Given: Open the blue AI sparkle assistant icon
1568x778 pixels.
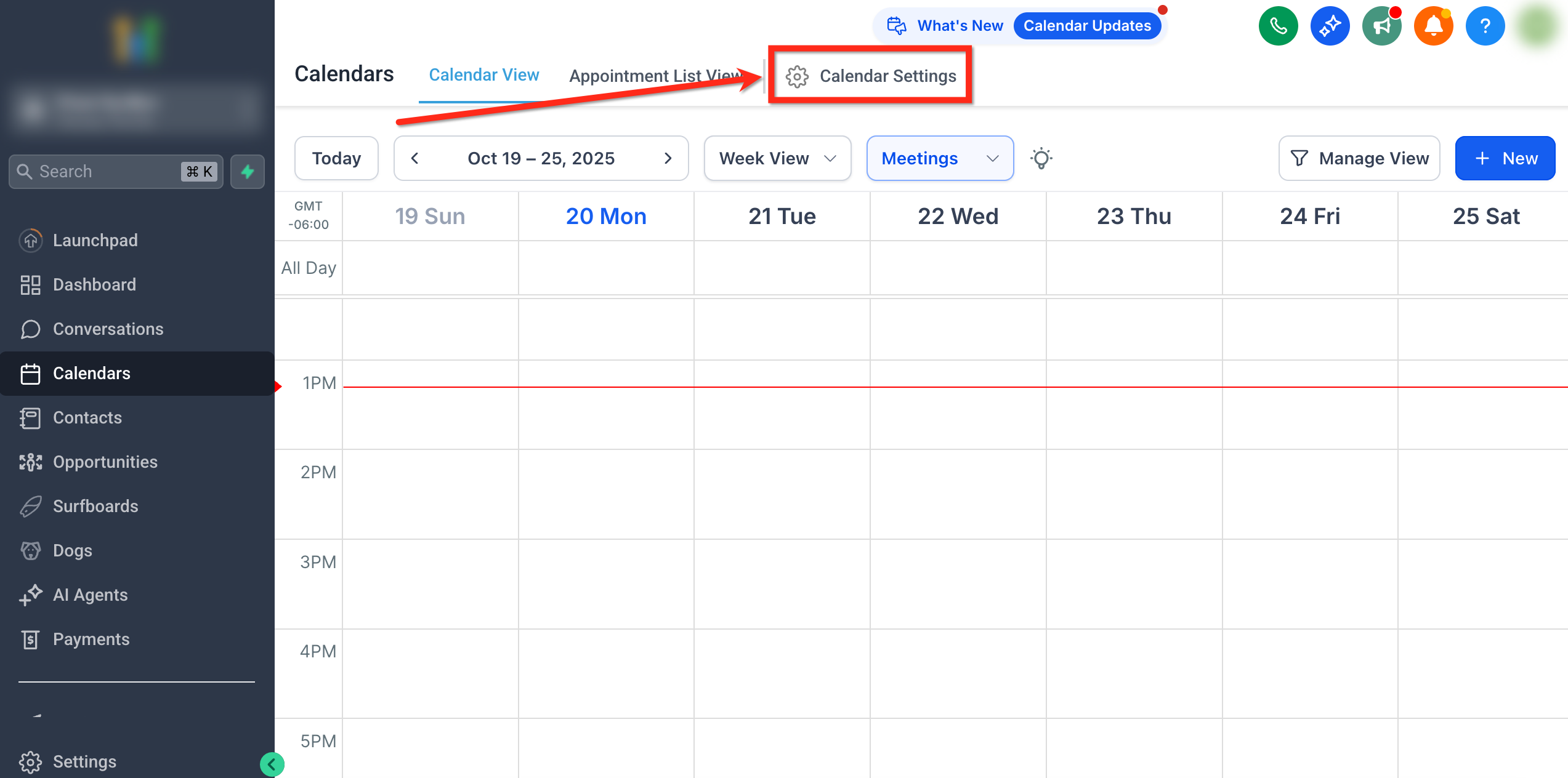Looking at the screenshot, I should coord(1330,26).
